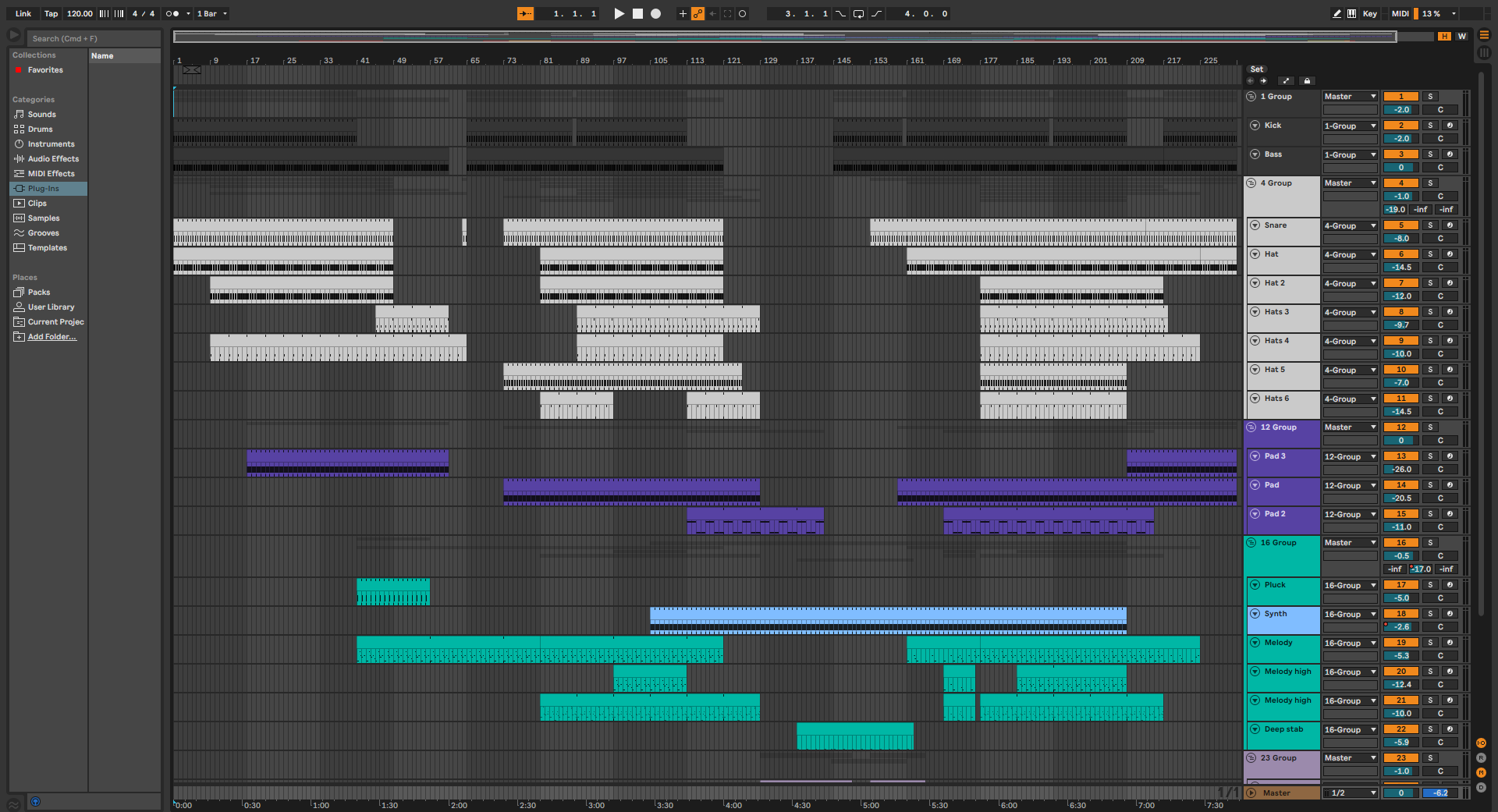Click the Back to Arrangement left arrow under Set
Viewport: 1498px width, 812px height.
pyautogui.click(x=1251, y=81)
